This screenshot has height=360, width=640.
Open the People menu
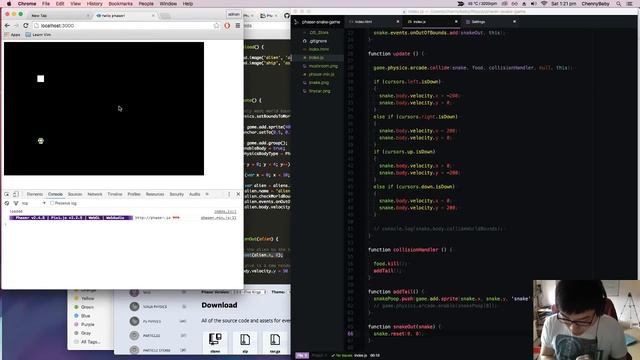[146, 4]
